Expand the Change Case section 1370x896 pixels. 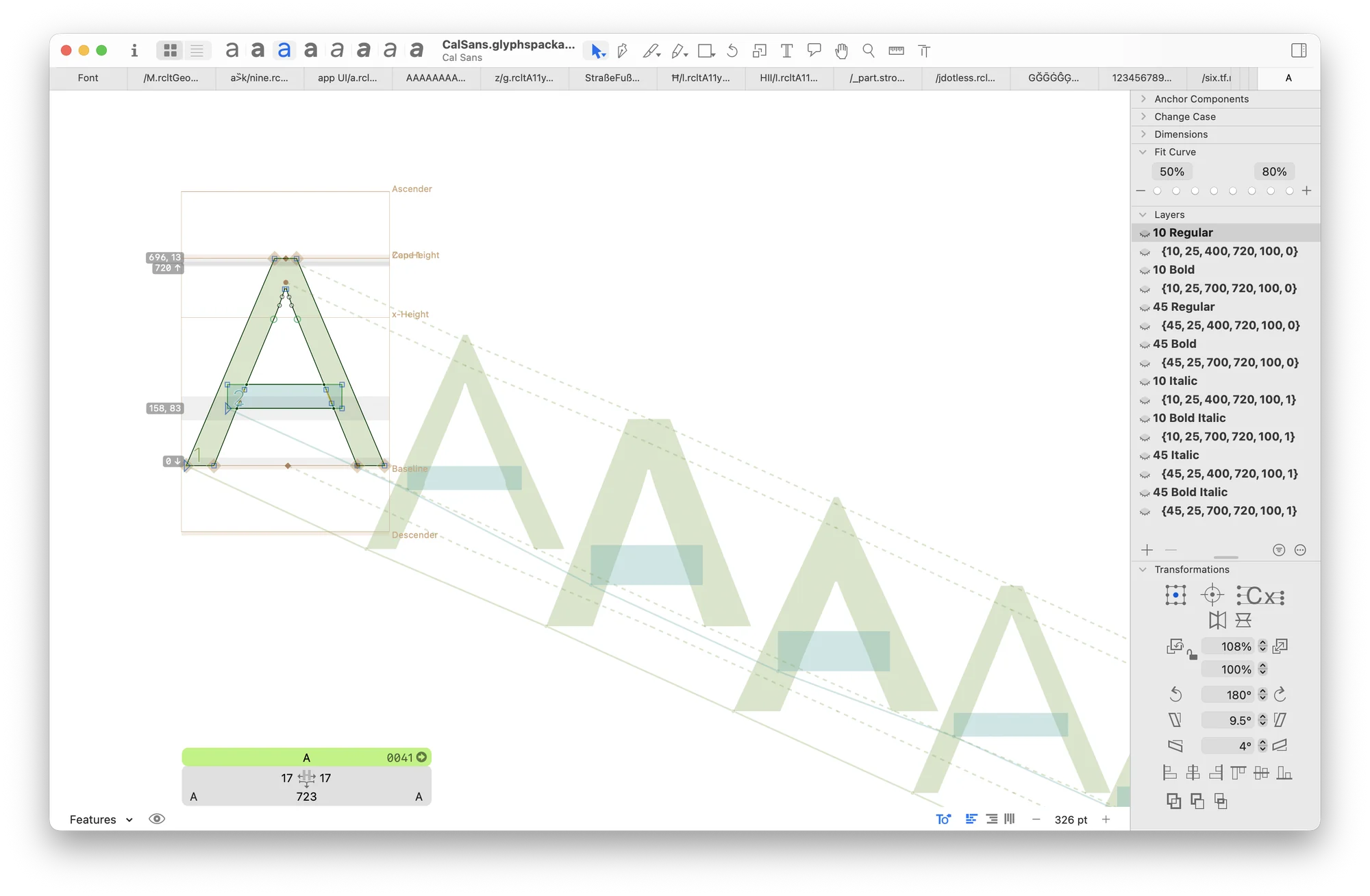[1143, 116]
